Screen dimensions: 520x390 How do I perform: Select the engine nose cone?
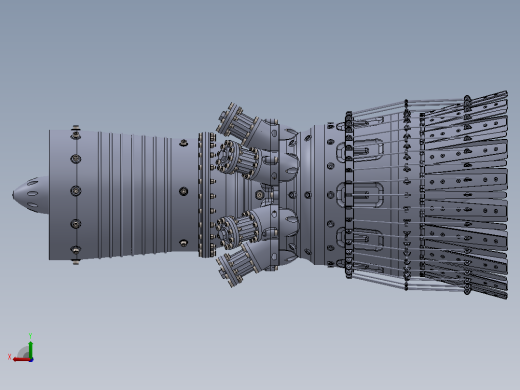click(31, 195)
